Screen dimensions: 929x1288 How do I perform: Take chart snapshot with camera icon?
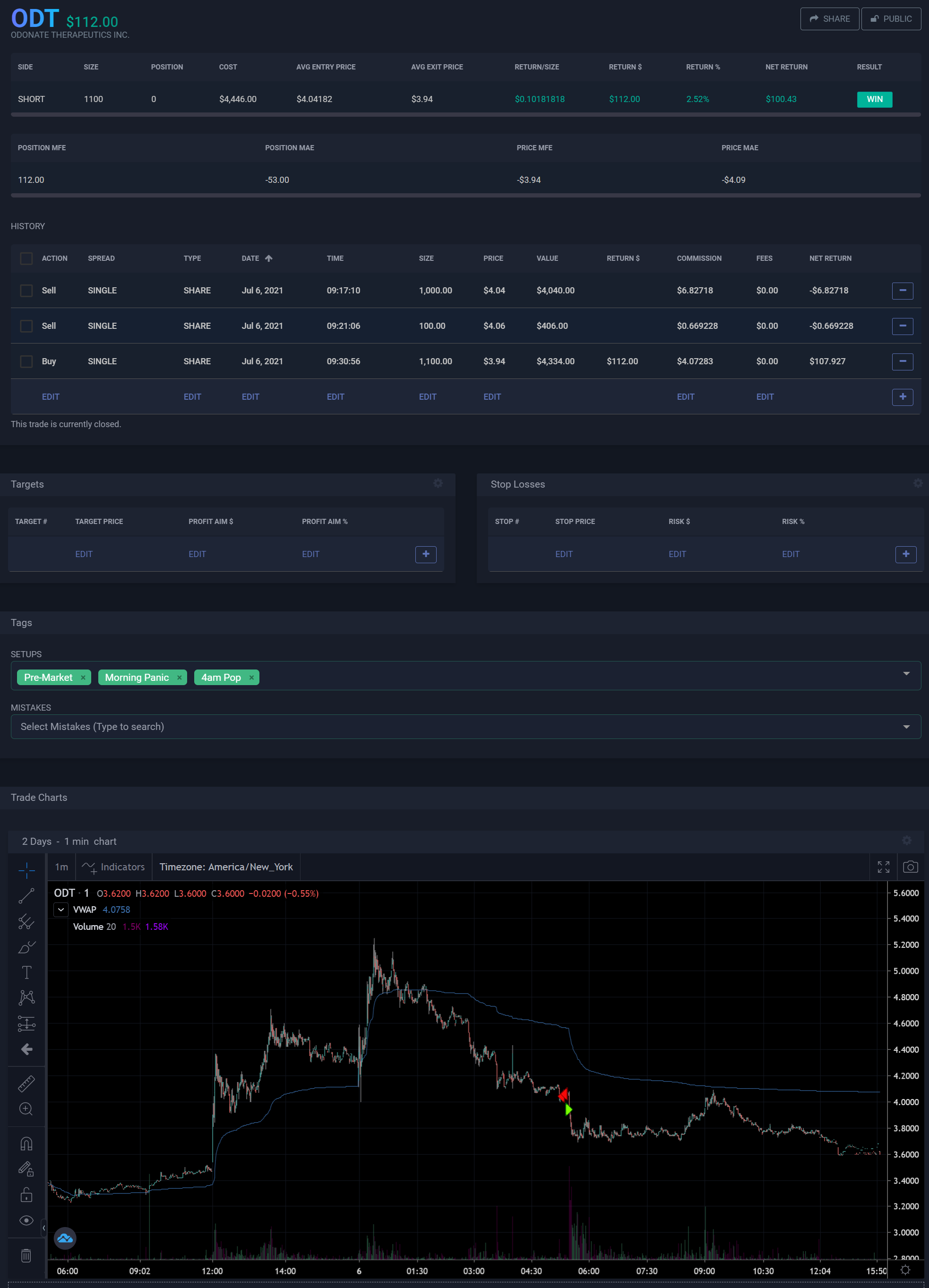(x=910, y=867)
